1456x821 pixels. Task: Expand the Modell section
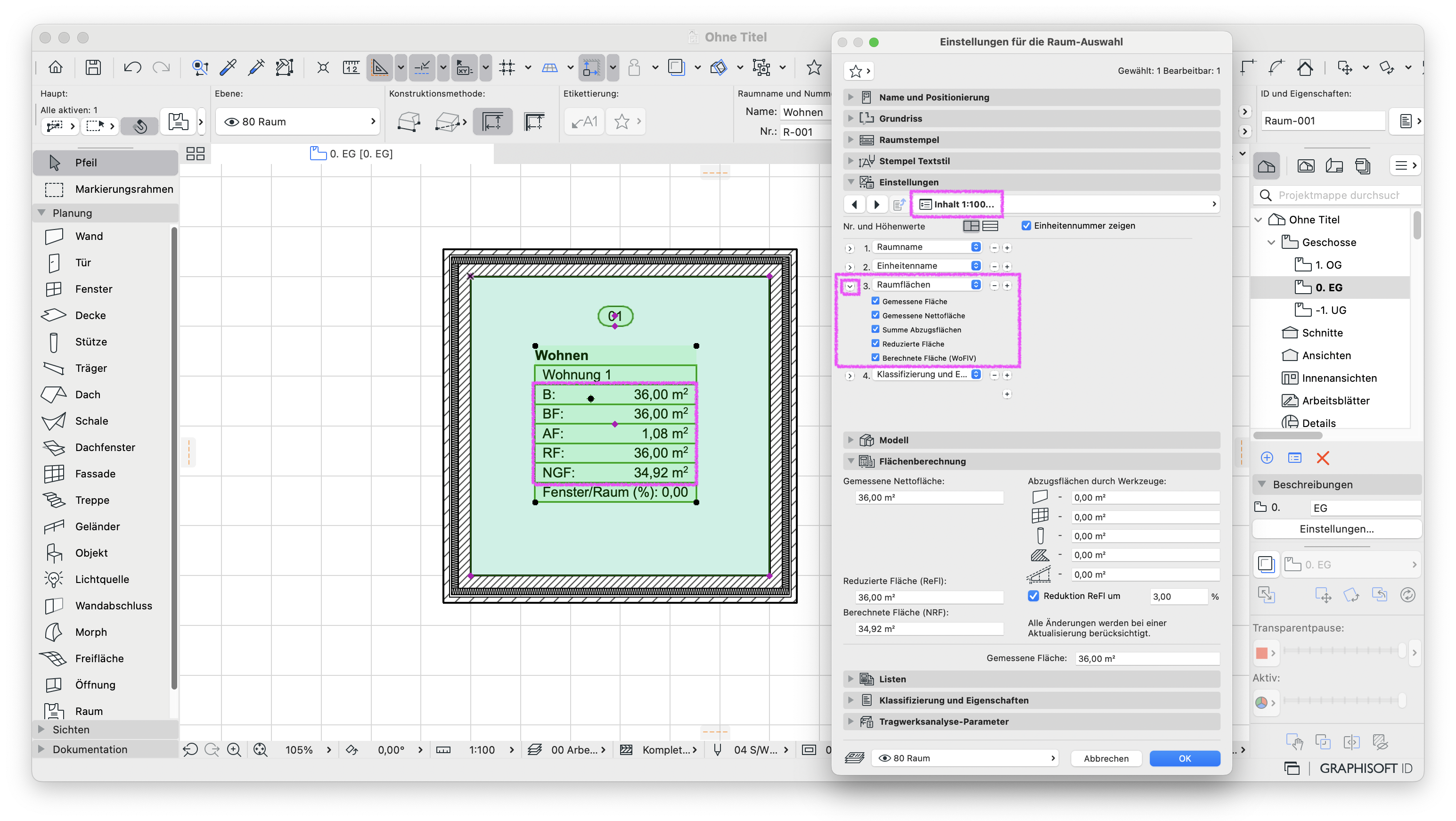click(851, 440)
